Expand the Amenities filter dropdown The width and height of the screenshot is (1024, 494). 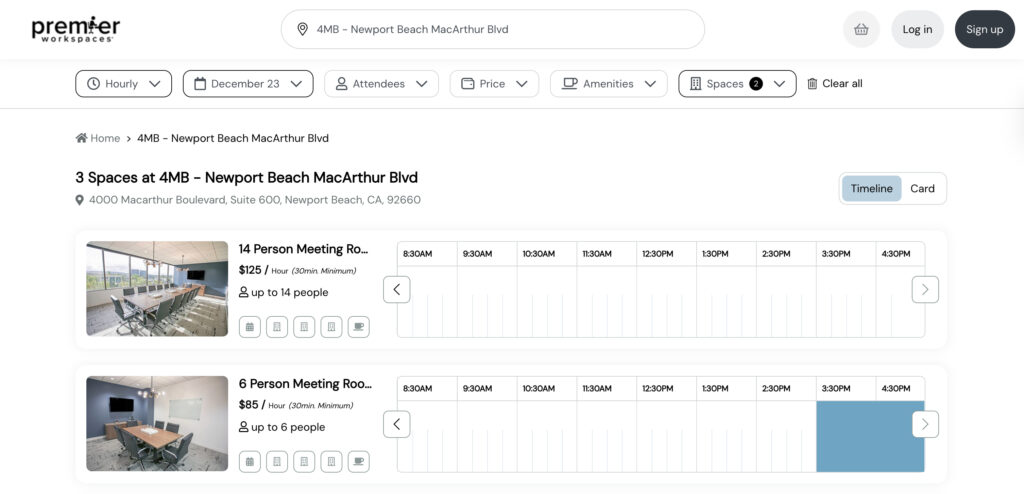click(x=608, y=84)
